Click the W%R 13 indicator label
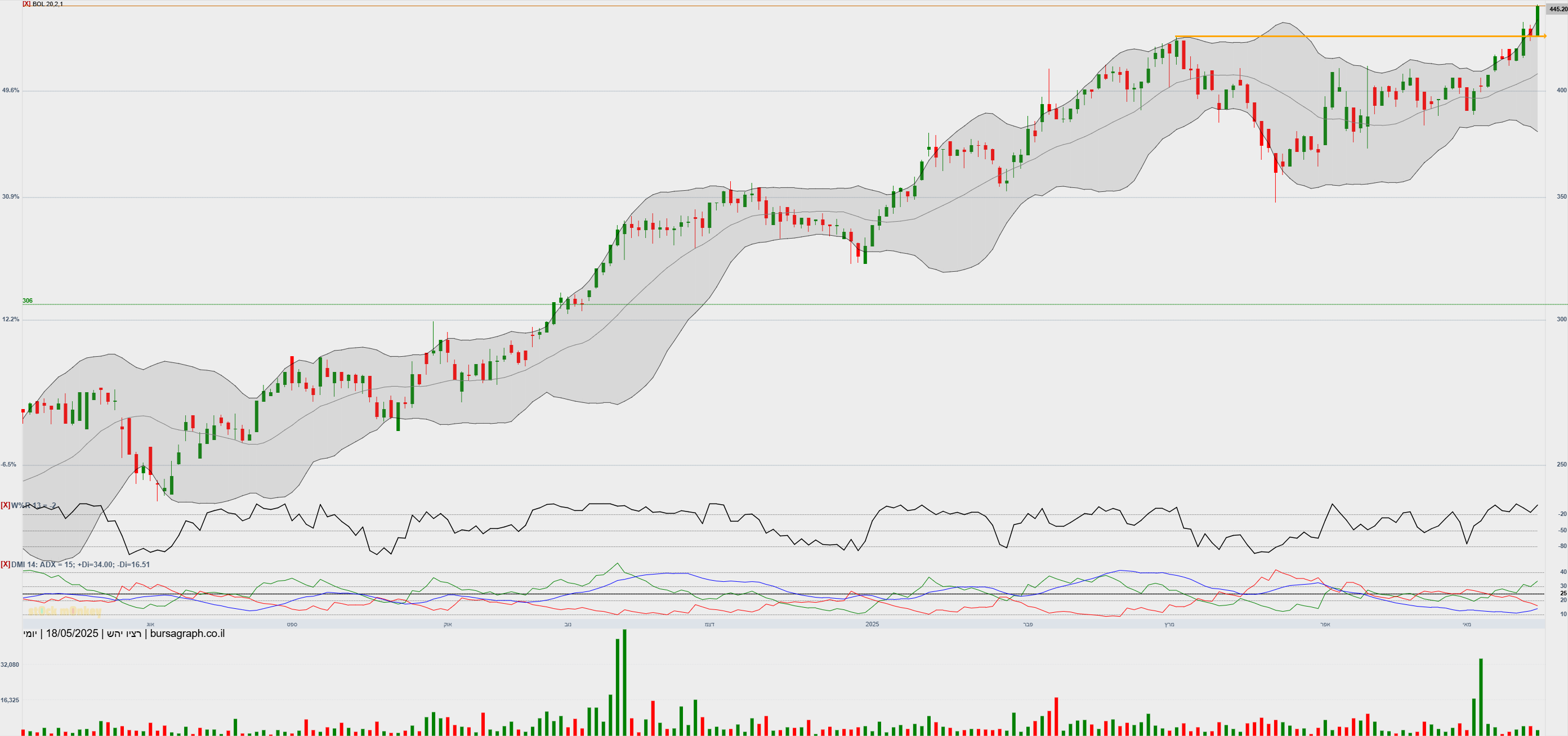The image size is (1568, 736). tap(33, 505)
